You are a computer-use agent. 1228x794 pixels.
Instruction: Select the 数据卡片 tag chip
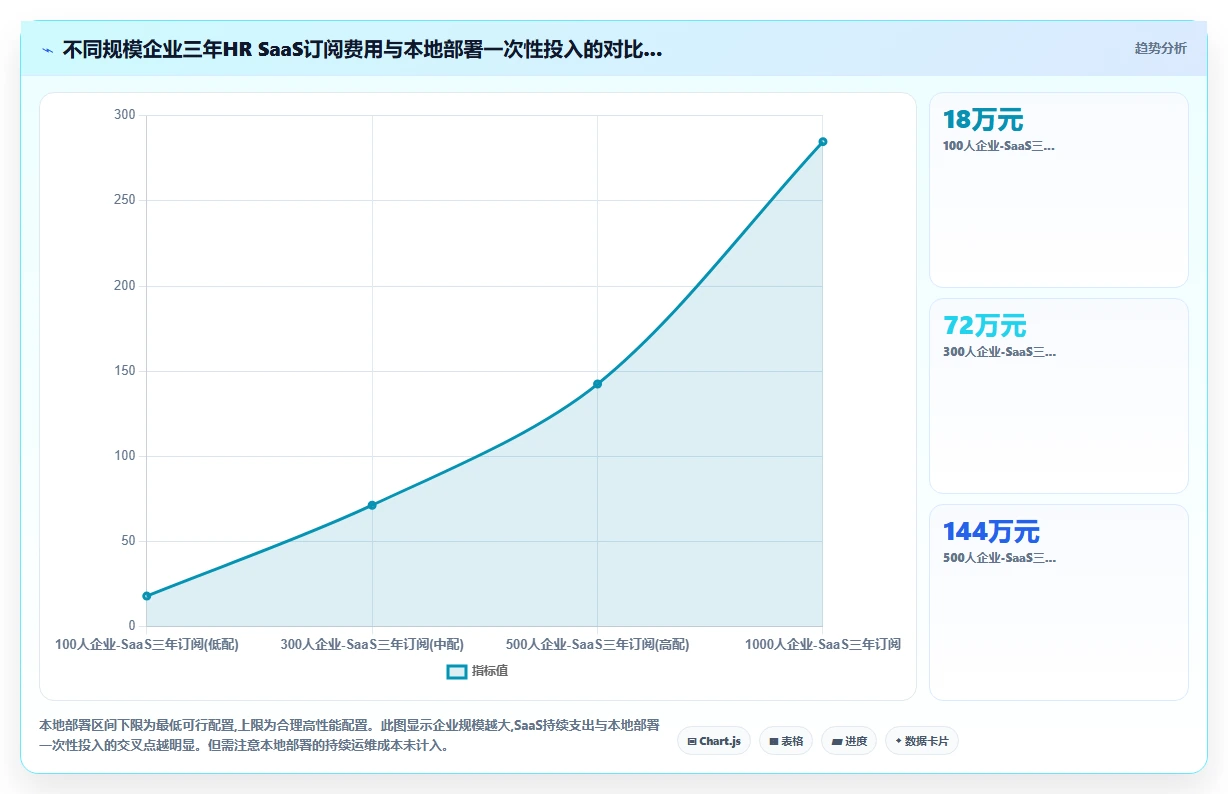point(922,741)
